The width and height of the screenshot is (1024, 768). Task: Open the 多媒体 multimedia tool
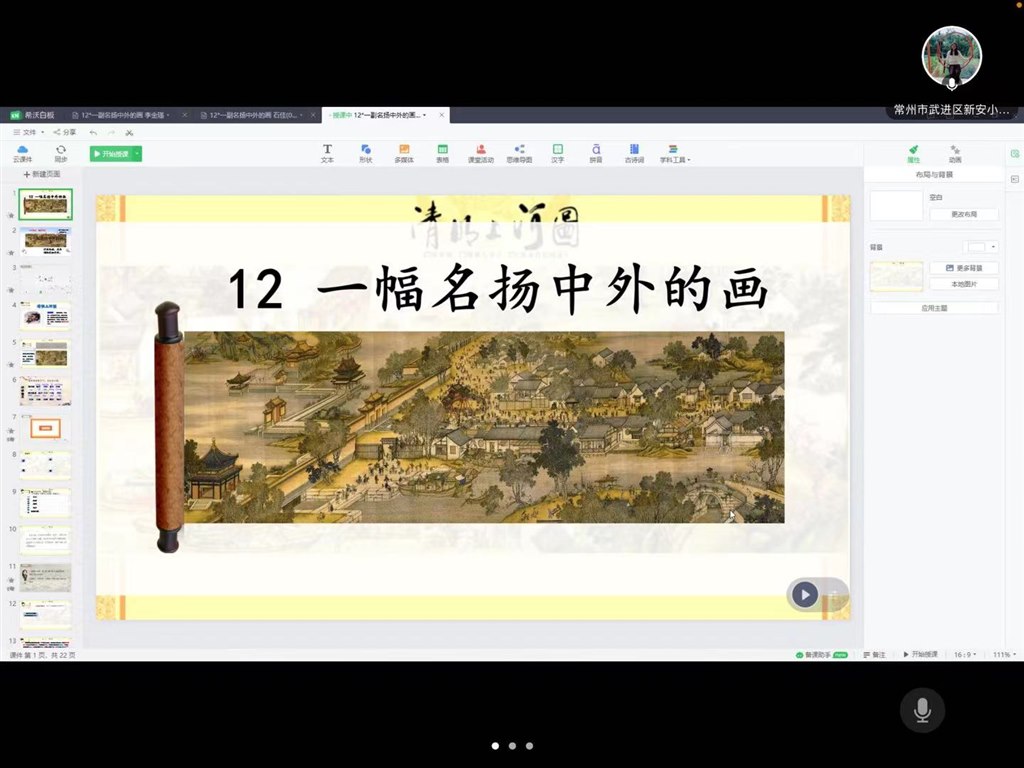click(404, 153)
